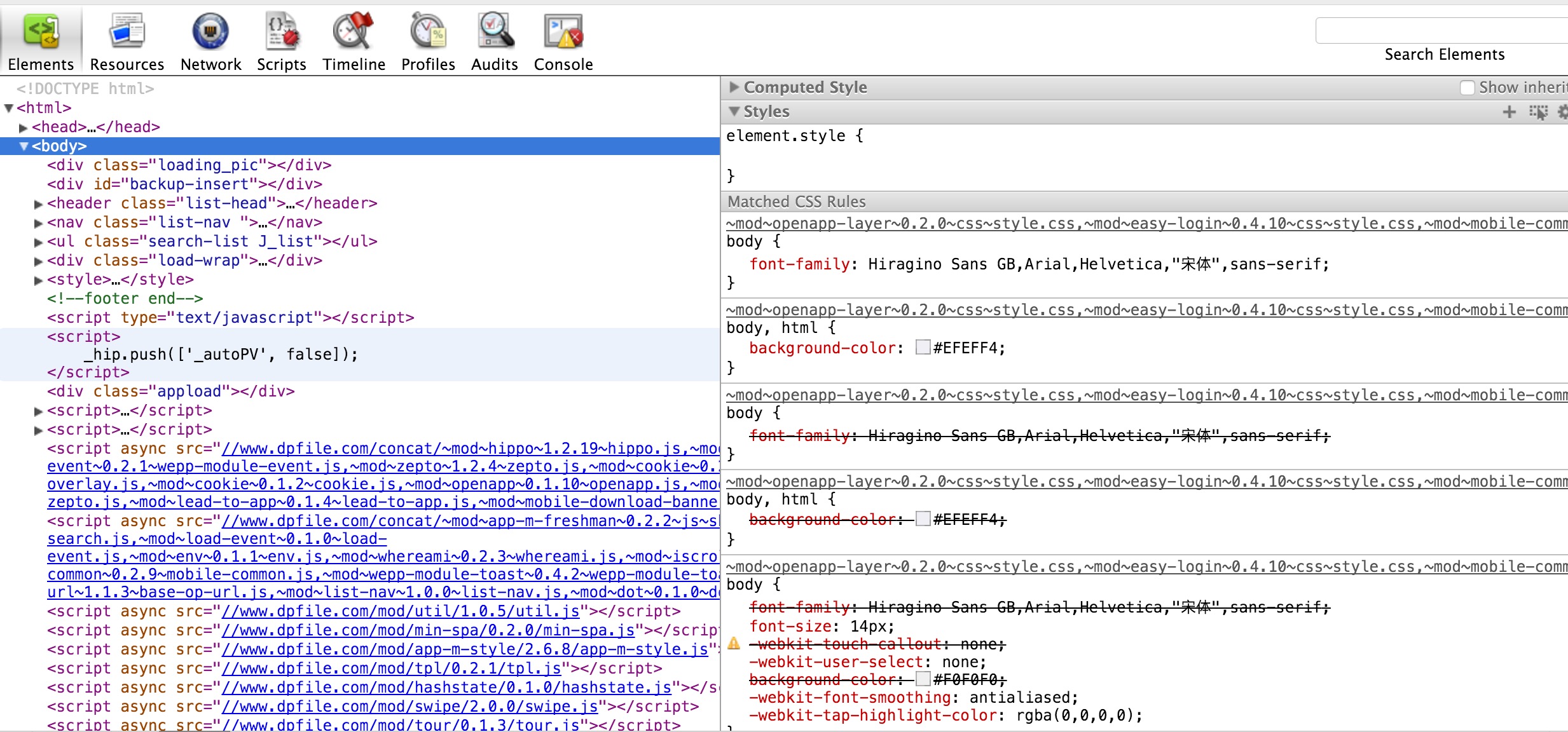Click the Search Elements input field

coord(1443,30)
